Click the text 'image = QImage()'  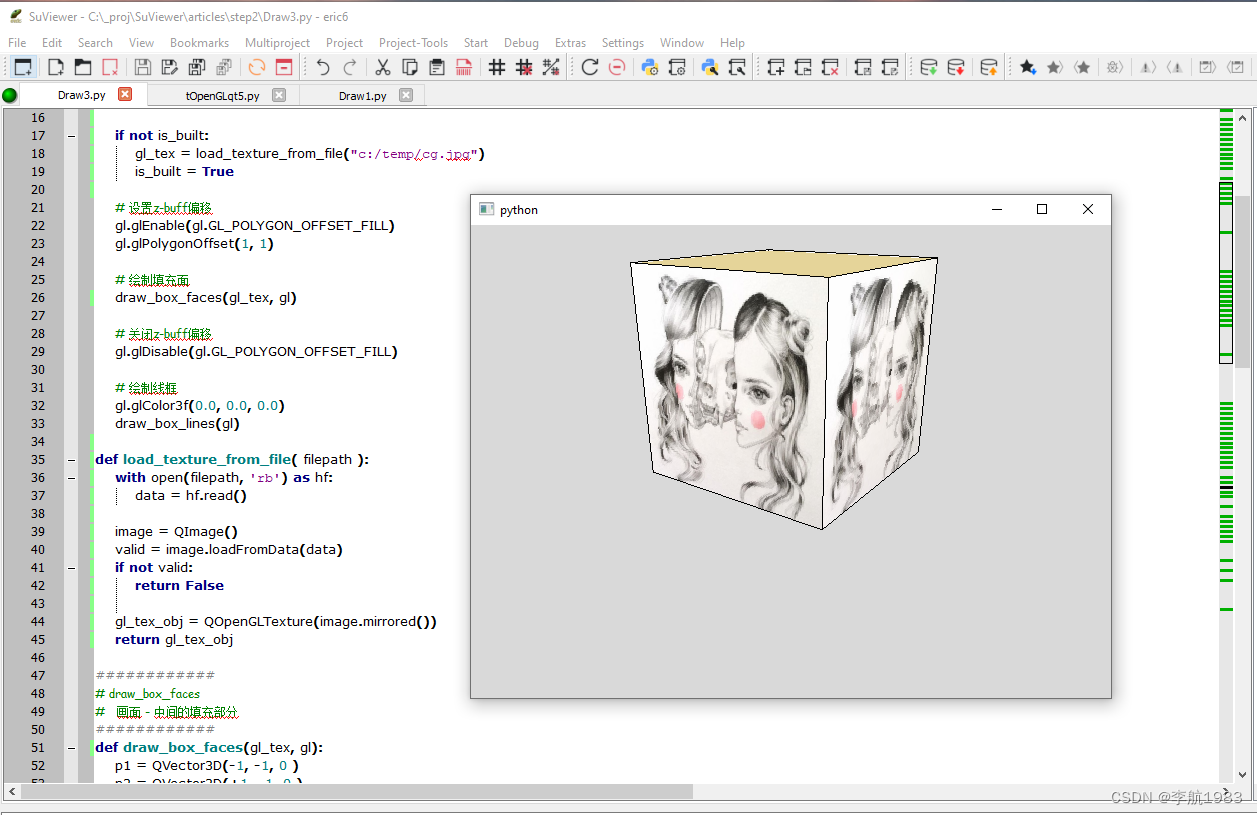[x=176, y=532]
